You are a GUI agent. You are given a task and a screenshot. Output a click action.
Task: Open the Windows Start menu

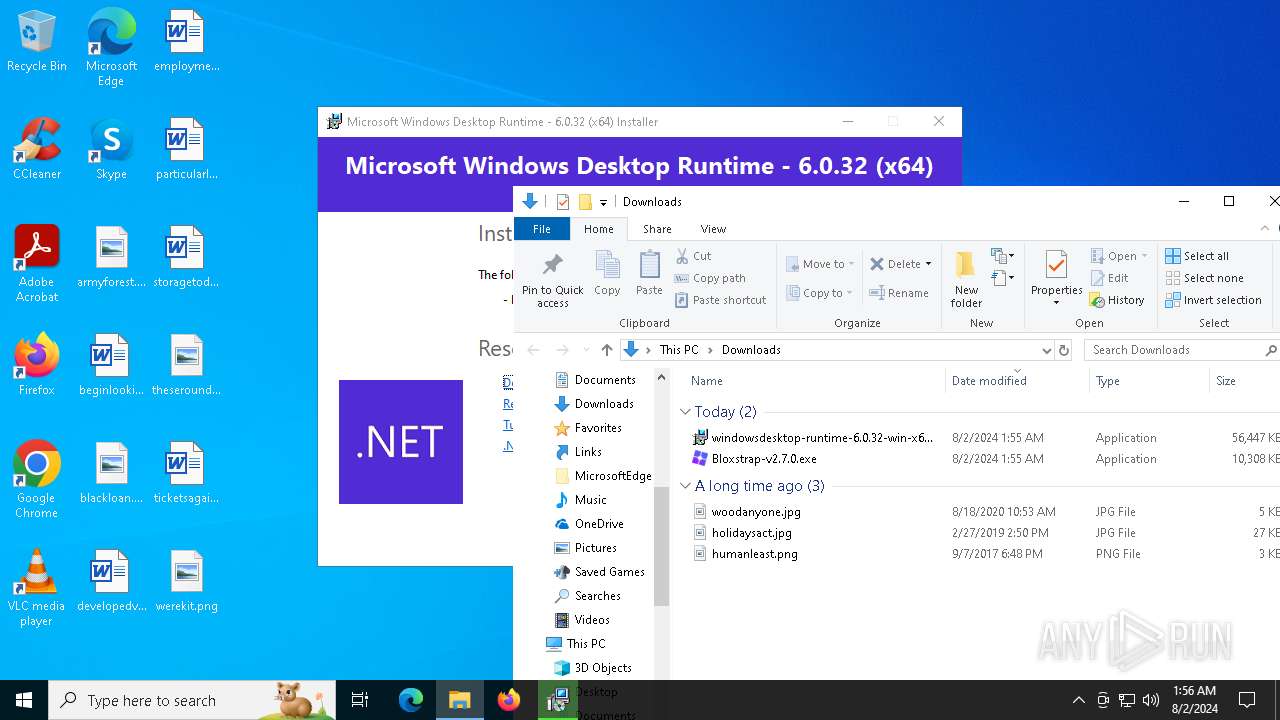[x=24, y=700]
